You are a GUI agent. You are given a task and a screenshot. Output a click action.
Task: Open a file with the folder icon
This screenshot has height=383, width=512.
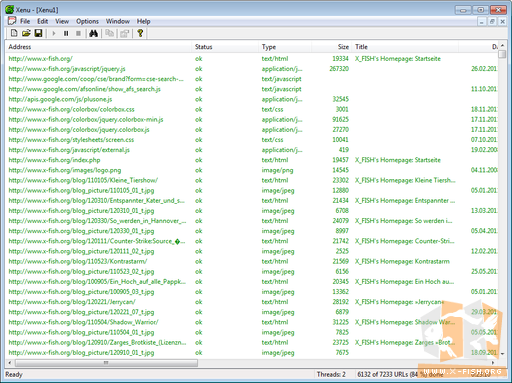[26, 33]
